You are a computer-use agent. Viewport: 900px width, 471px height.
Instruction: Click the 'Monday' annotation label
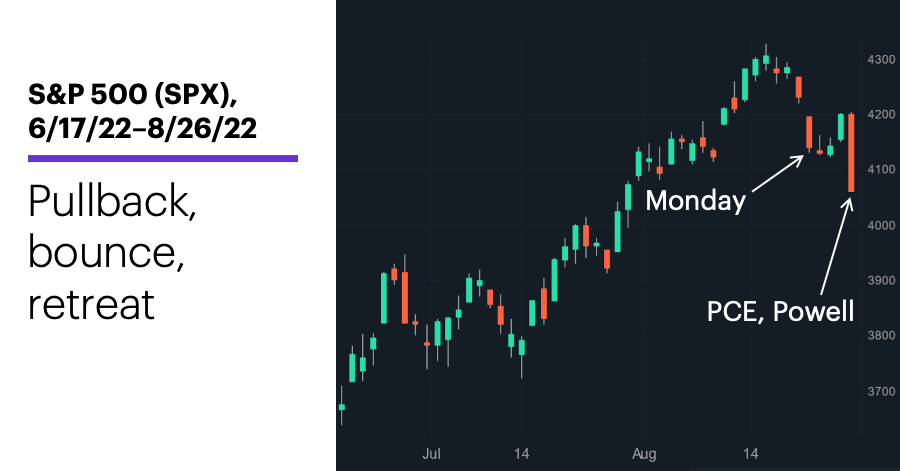pos(695,201)
